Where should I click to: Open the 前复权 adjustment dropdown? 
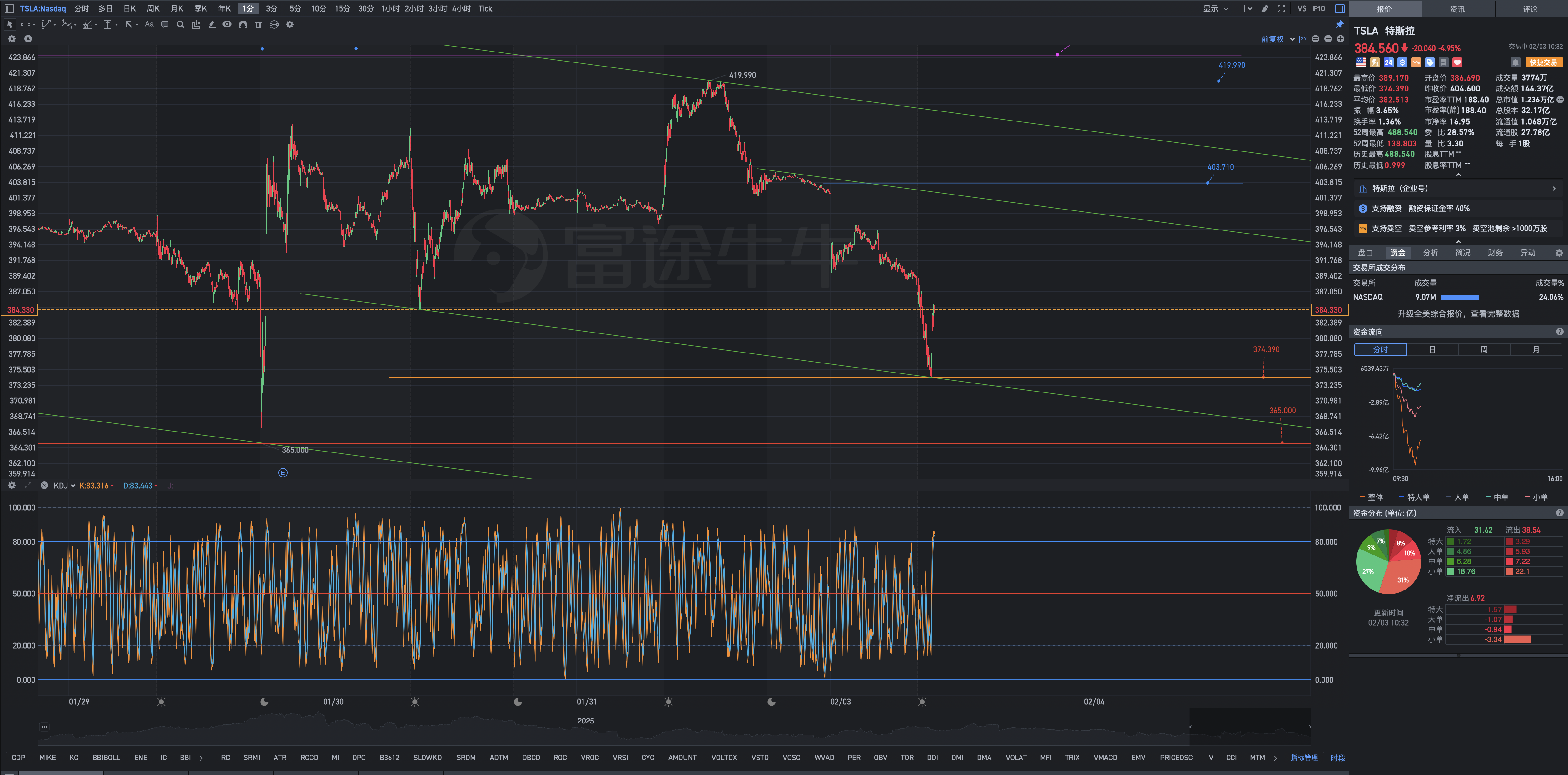click(1278, 39)
